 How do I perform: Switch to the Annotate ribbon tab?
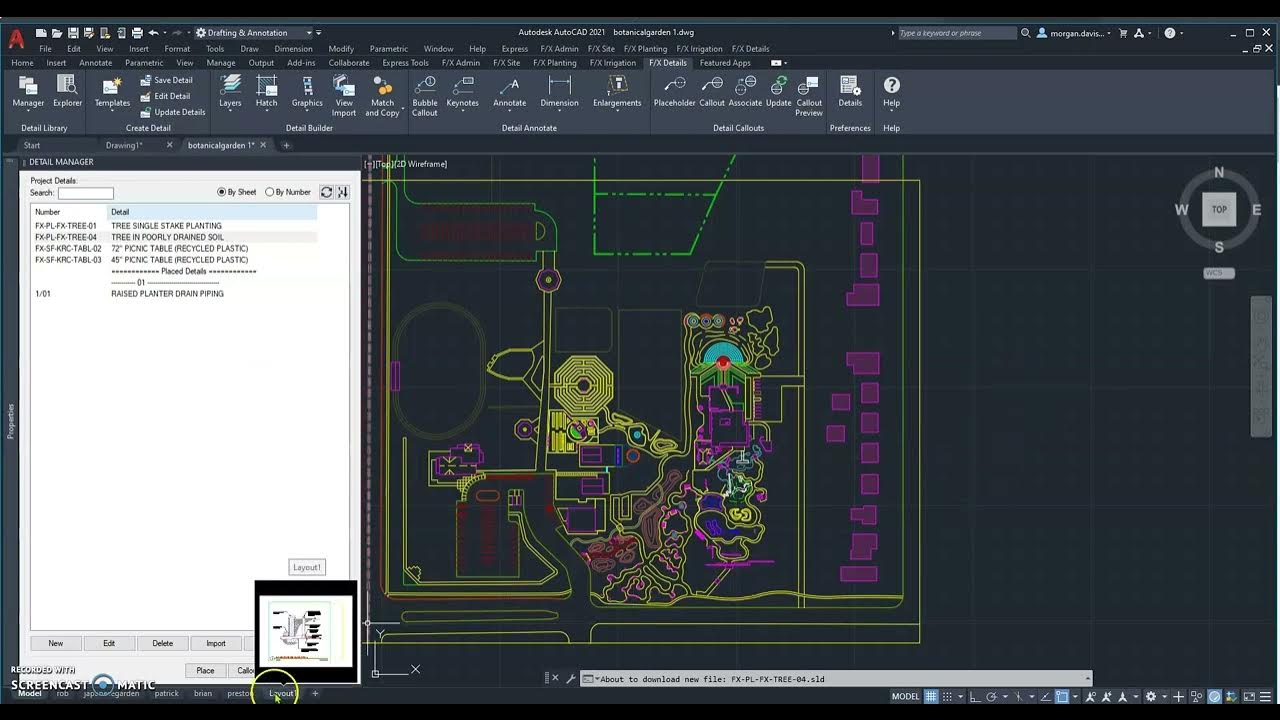tap(96, 63)
